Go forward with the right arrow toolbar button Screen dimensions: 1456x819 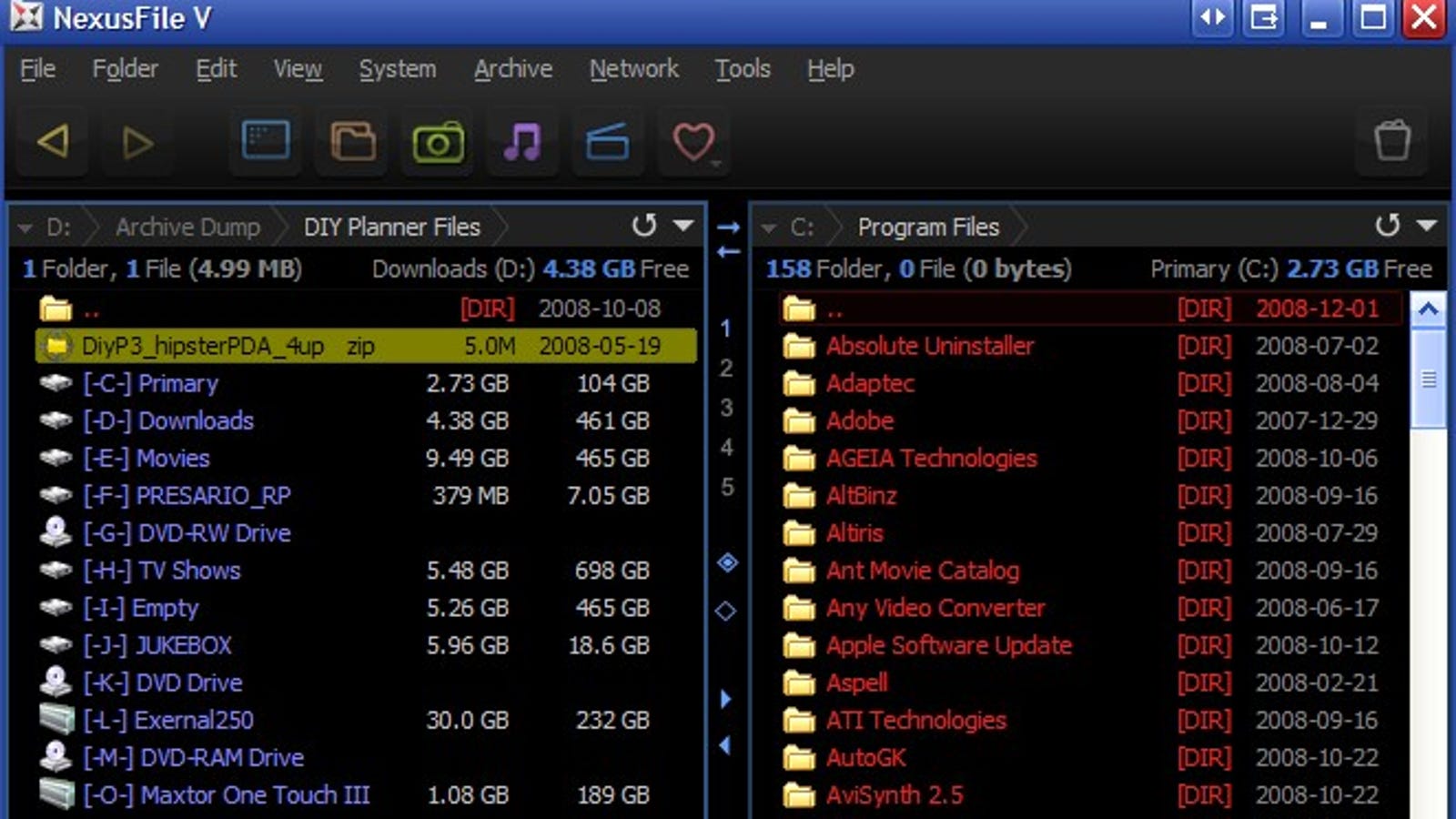[137, 141]
